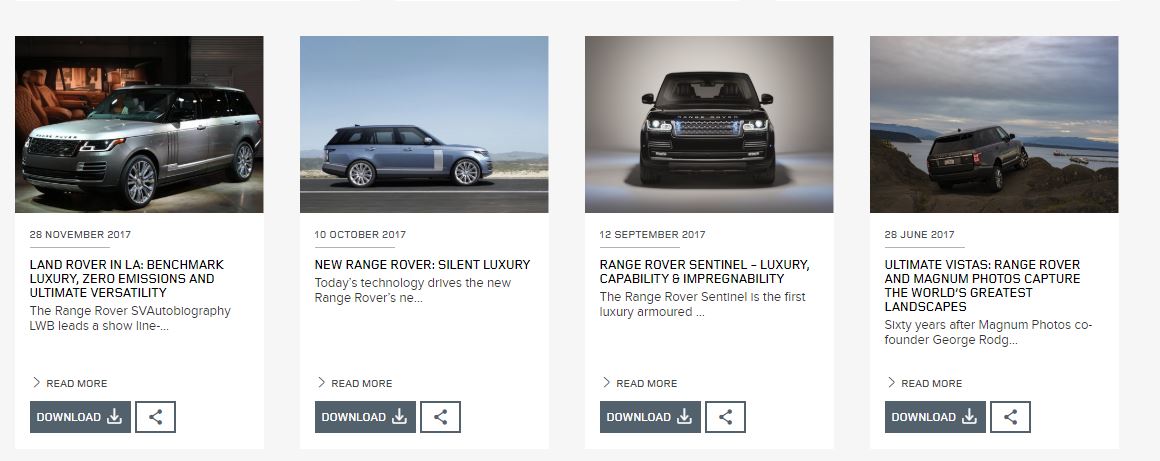Download the New Range Rover Silent Luxury release
1160x461 pixels.
[x=365, y=417]
